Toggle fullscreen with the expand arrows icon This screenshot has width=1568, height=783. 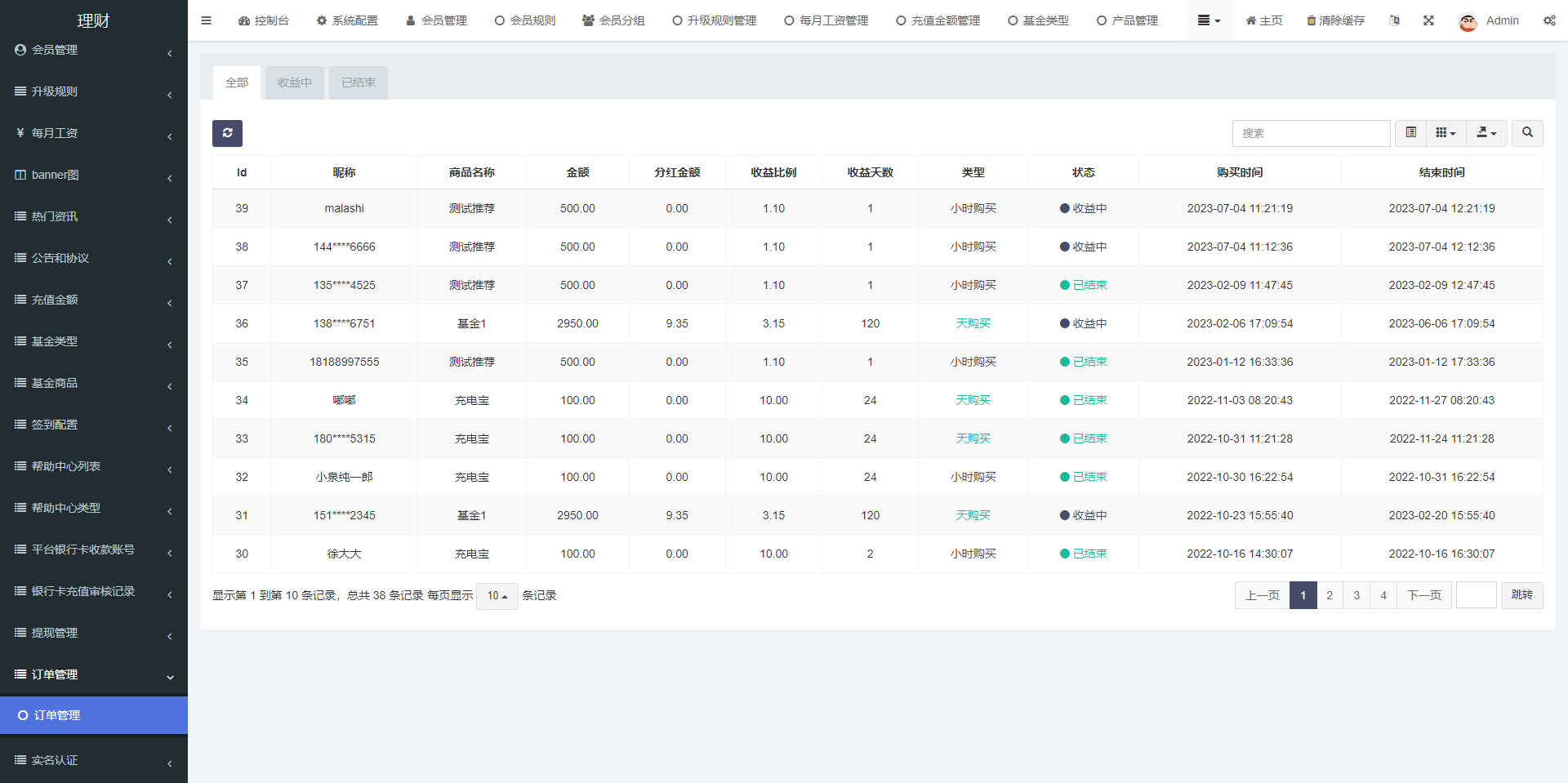click(1428, 20)
